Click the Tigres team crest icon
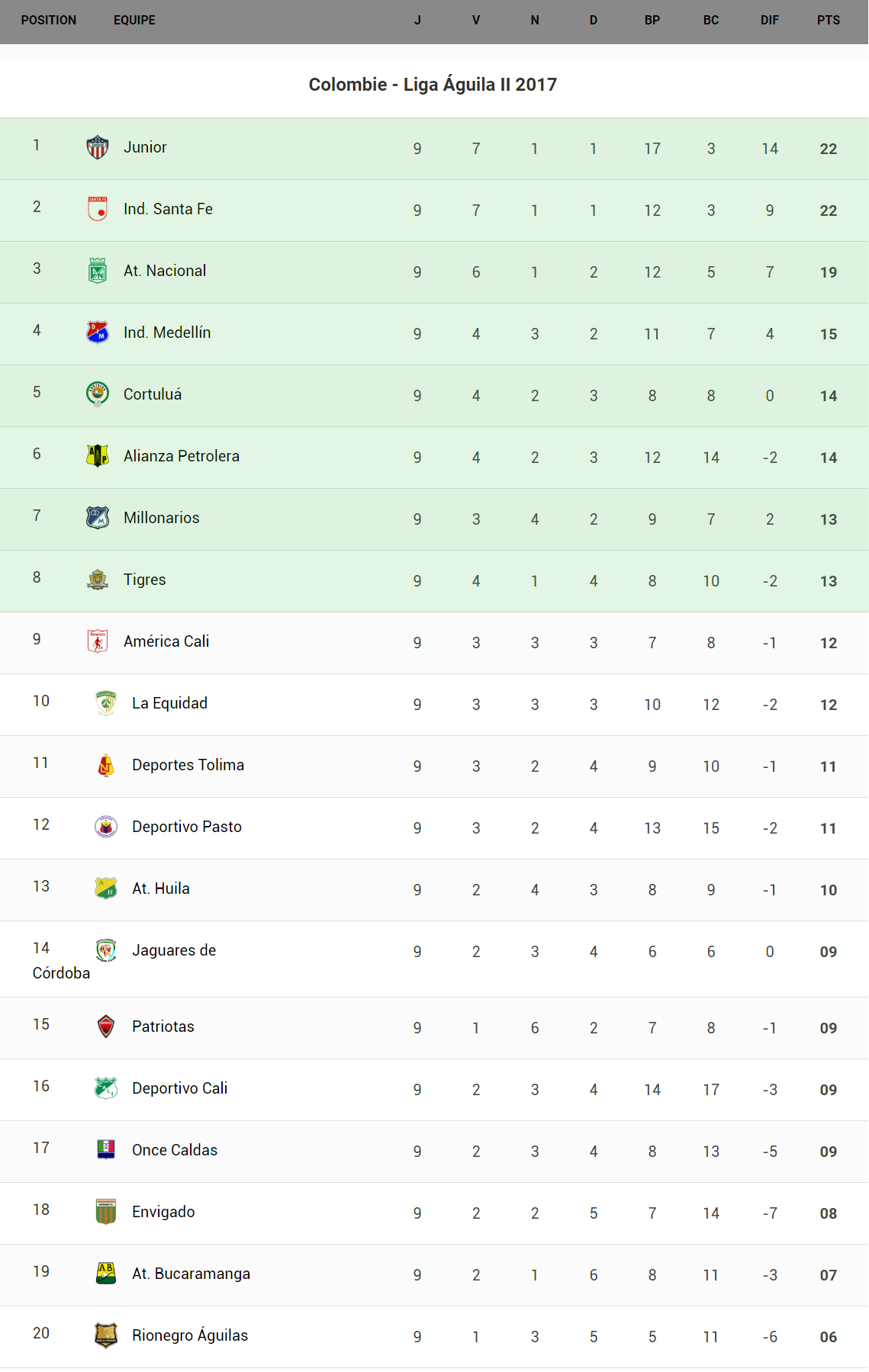This screenshot has width=869, height=1372. pyautogui.click(x=98, y=580)
